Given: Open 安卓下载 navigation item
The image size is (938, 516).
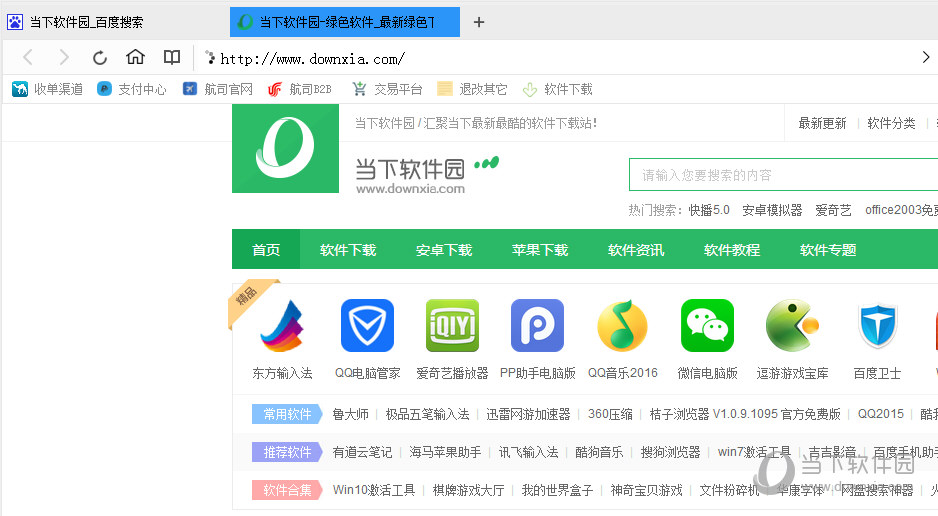Looking at the screenshot, I should [444, 249].
